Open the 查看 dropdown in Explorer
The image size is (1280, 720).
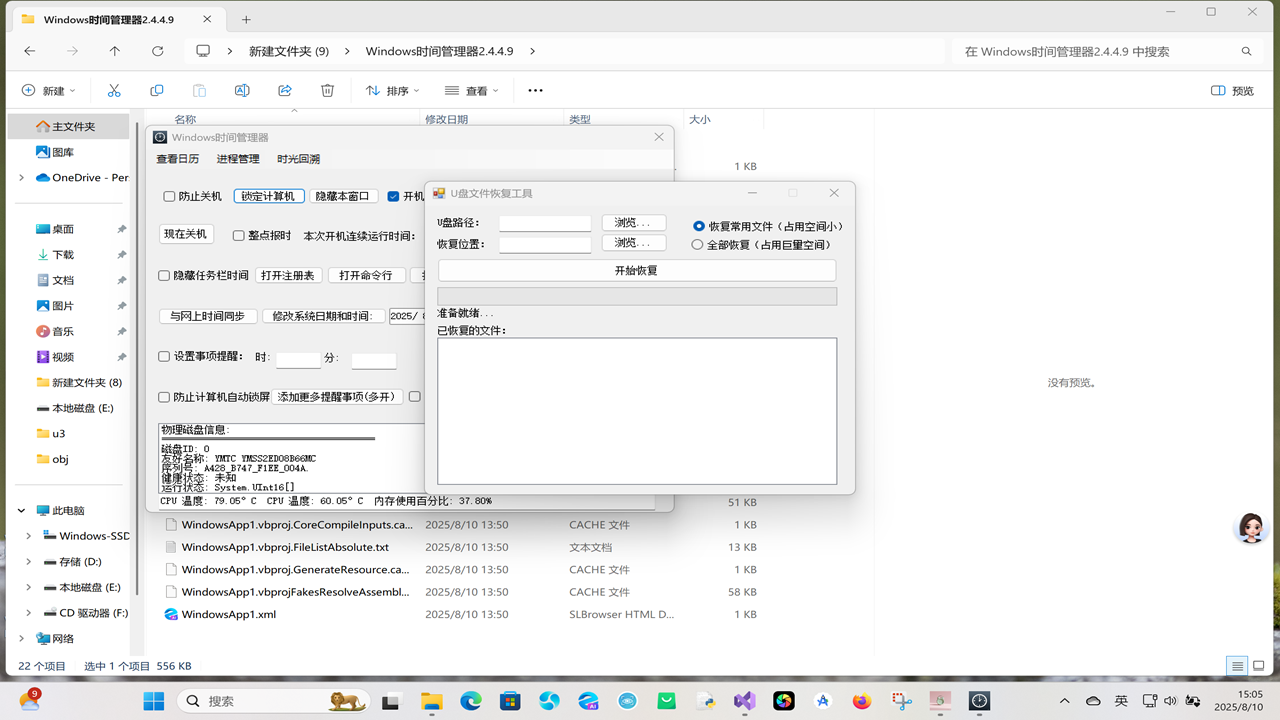471,90
